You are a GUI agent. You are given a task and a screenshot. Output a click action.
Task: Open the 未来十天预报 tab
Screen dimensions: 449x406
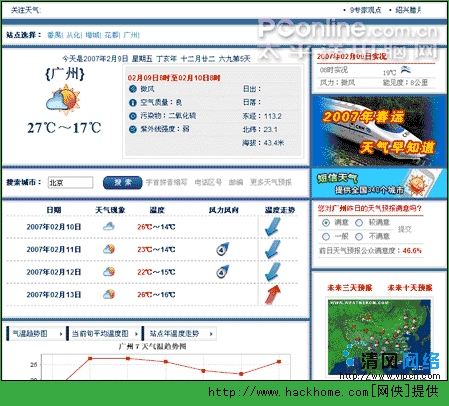[x=410, y=288]
